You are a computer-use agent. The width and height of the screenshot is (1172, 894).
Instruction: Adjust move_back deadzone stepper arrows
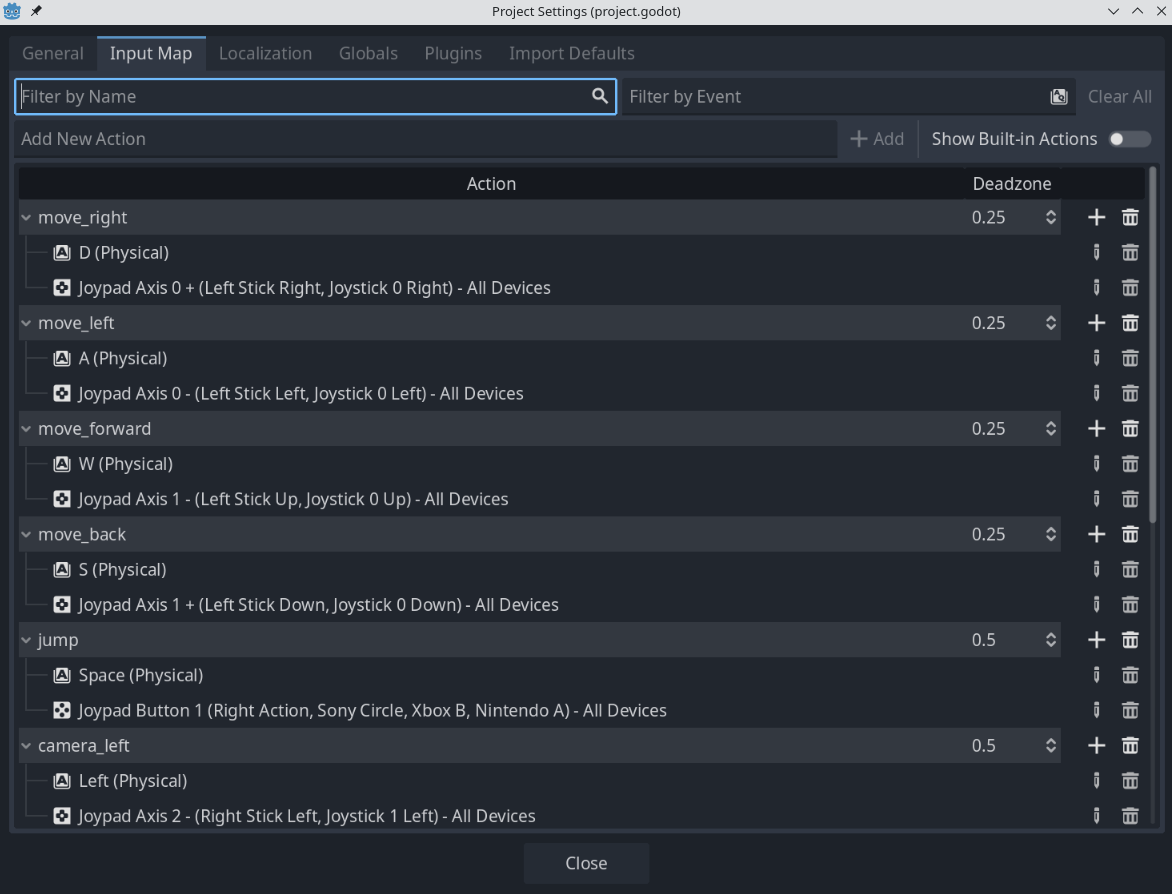click(x=1050, y=535)
